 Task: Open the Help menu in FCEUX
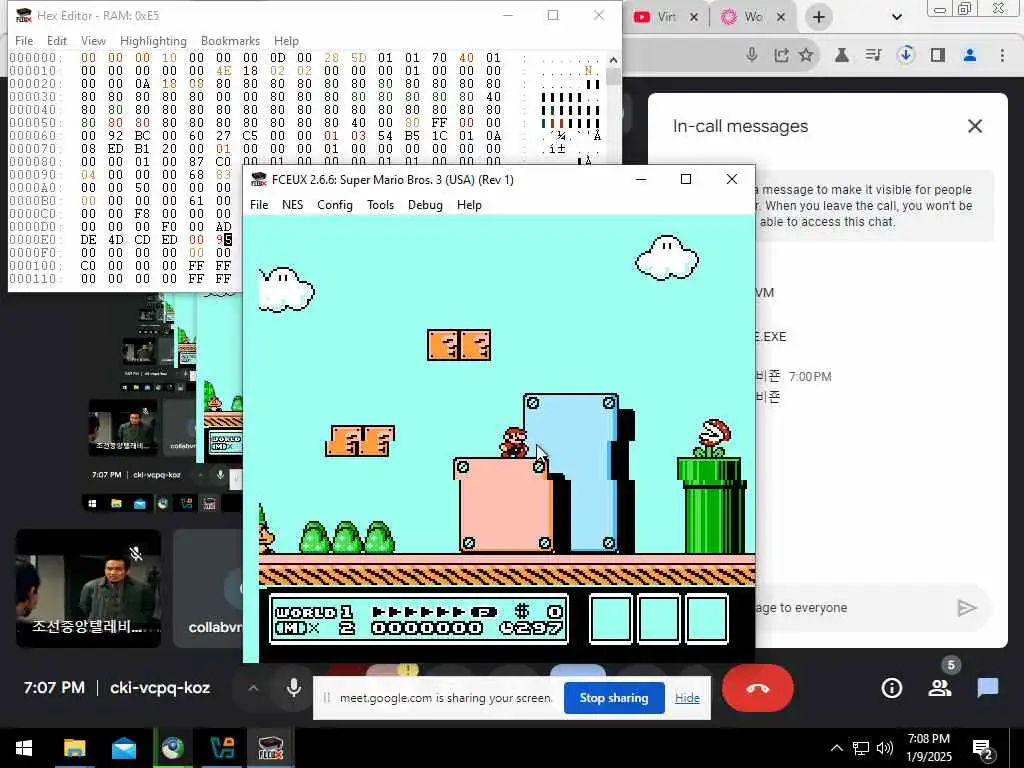[x=469, y=205]
